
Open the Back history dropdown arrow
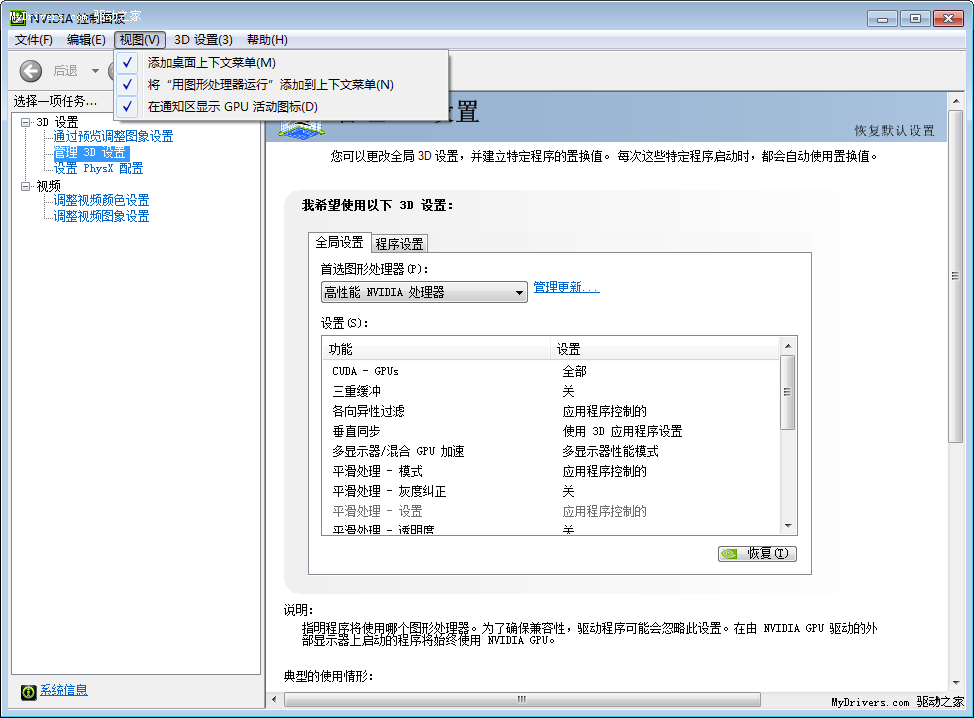(x=95, y=71)
